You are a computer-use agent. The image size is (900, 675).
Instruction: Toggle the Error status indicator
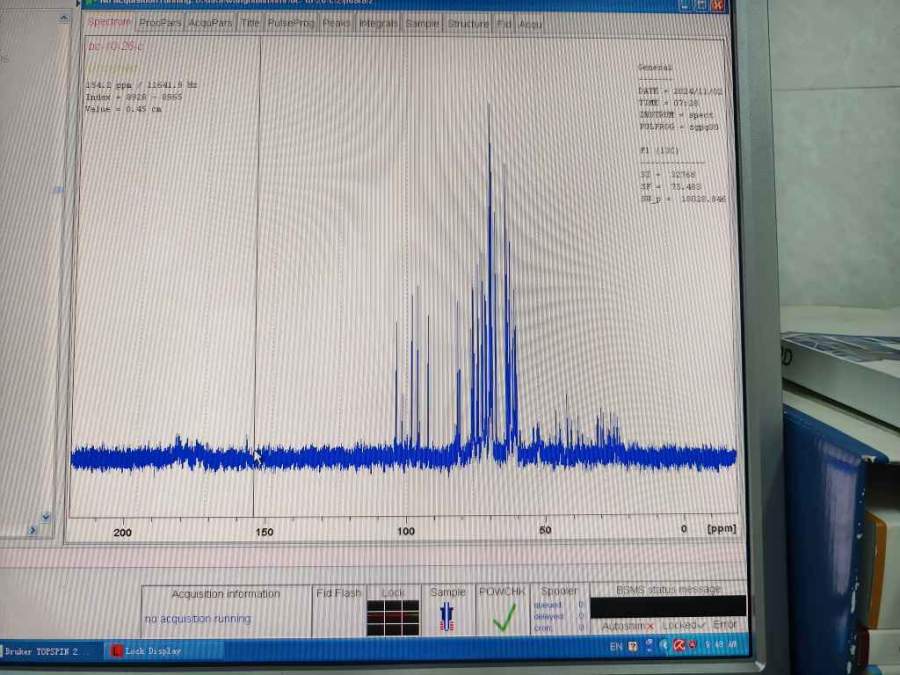[x=725, y=624]
